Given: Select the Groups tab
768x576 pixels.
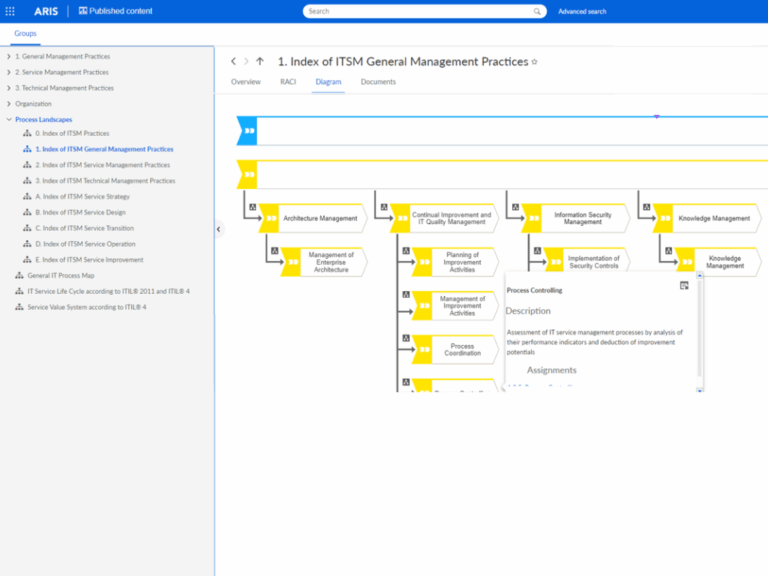Looking at the screenshot, I should 25,33.
